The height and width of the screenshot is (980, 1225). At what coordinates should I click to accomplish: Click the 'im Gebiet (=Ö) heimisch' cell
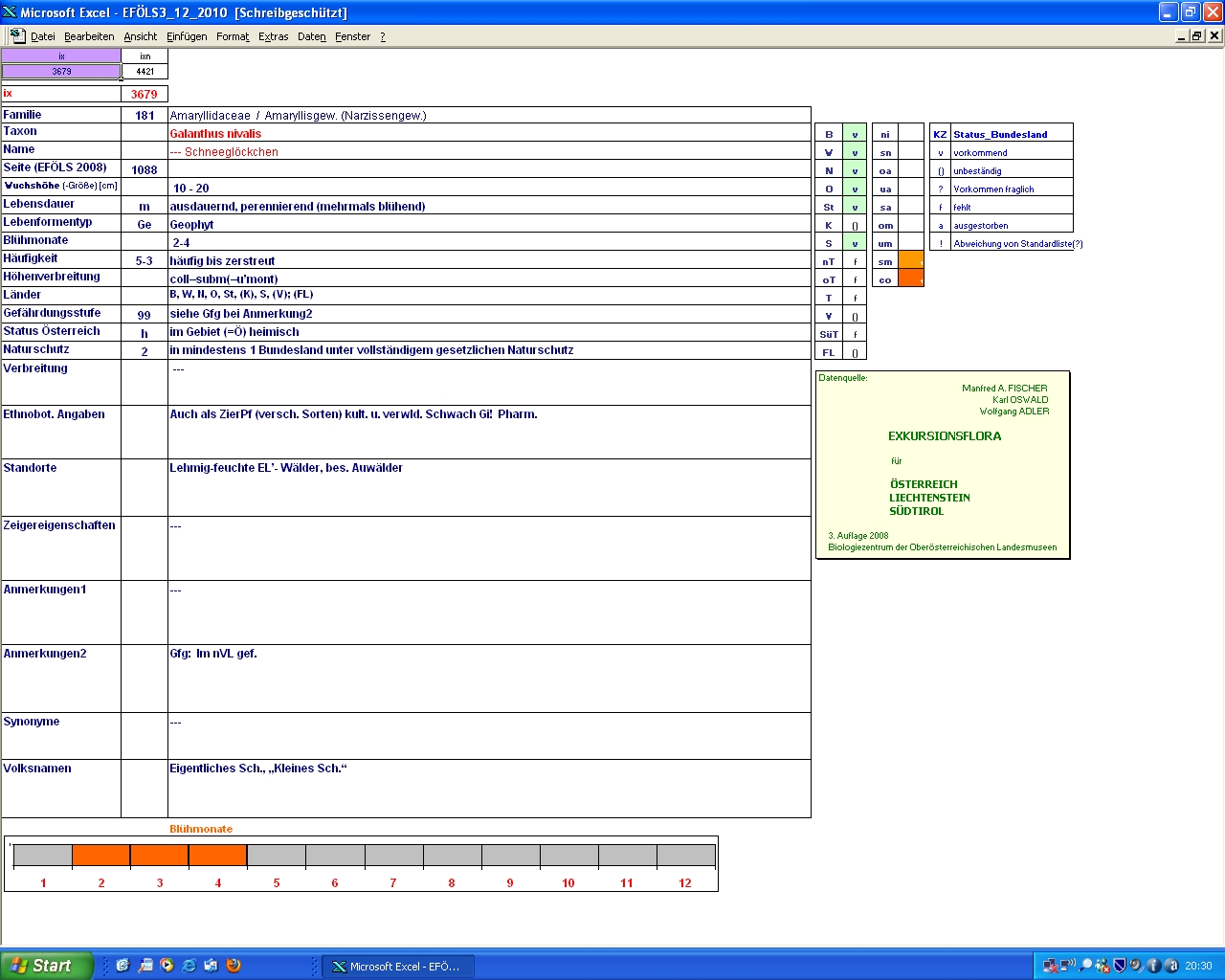click(489, 332)
